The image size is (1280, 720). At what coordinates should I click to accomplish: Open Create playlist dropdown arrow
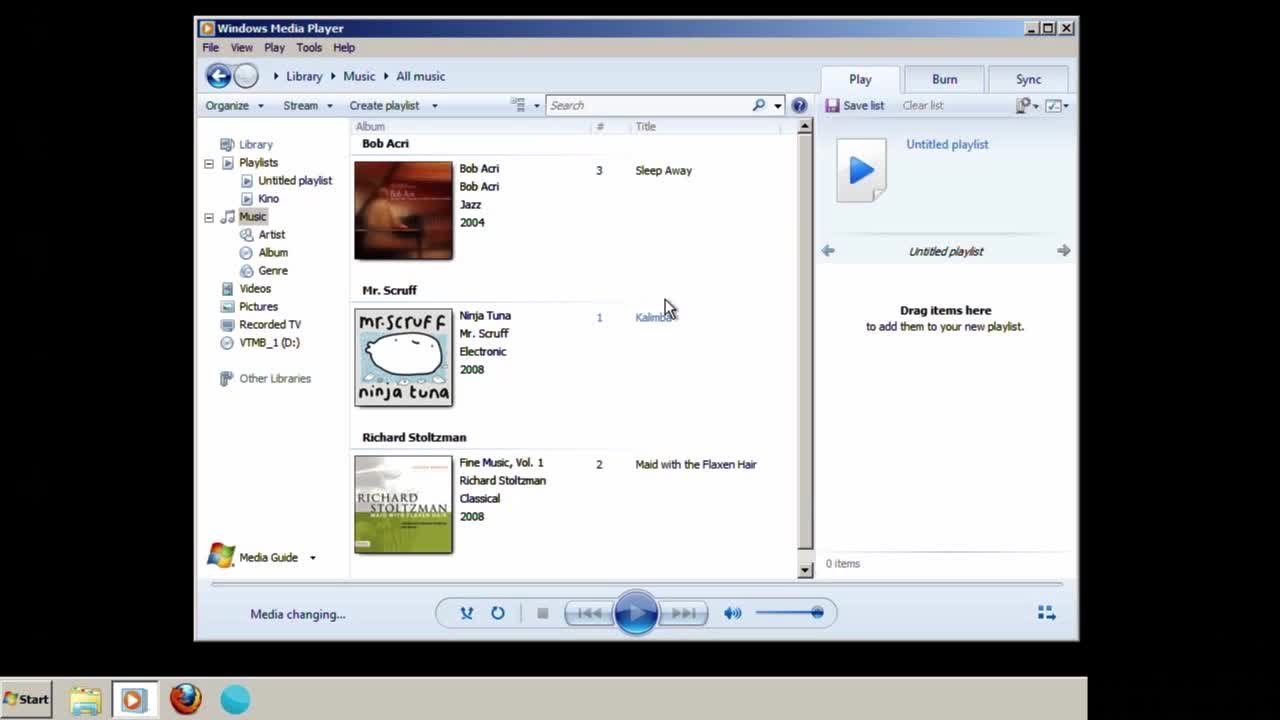point(434,105)
